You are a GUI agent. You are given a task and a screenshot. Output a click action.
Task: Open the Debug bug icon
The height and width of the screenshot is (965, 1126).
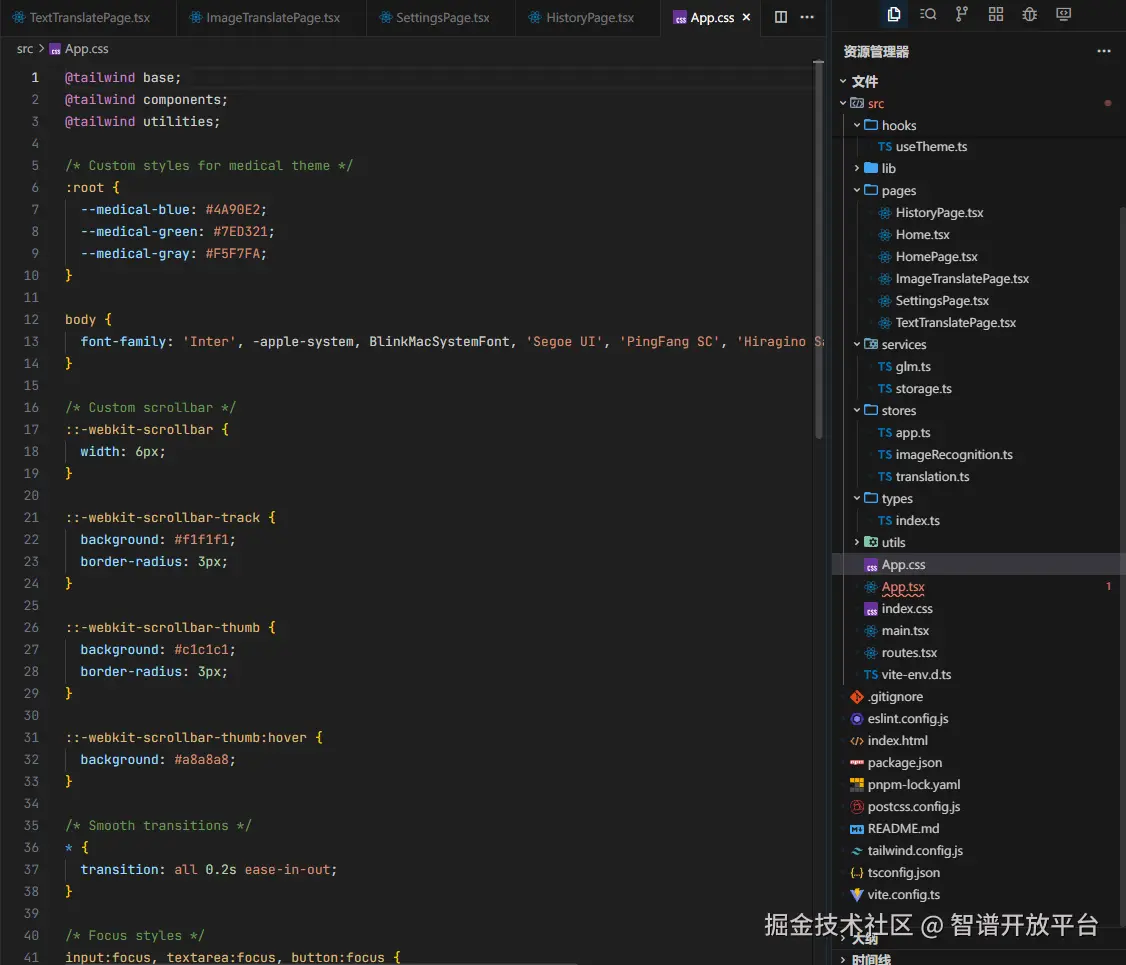tap(1030, 14)
